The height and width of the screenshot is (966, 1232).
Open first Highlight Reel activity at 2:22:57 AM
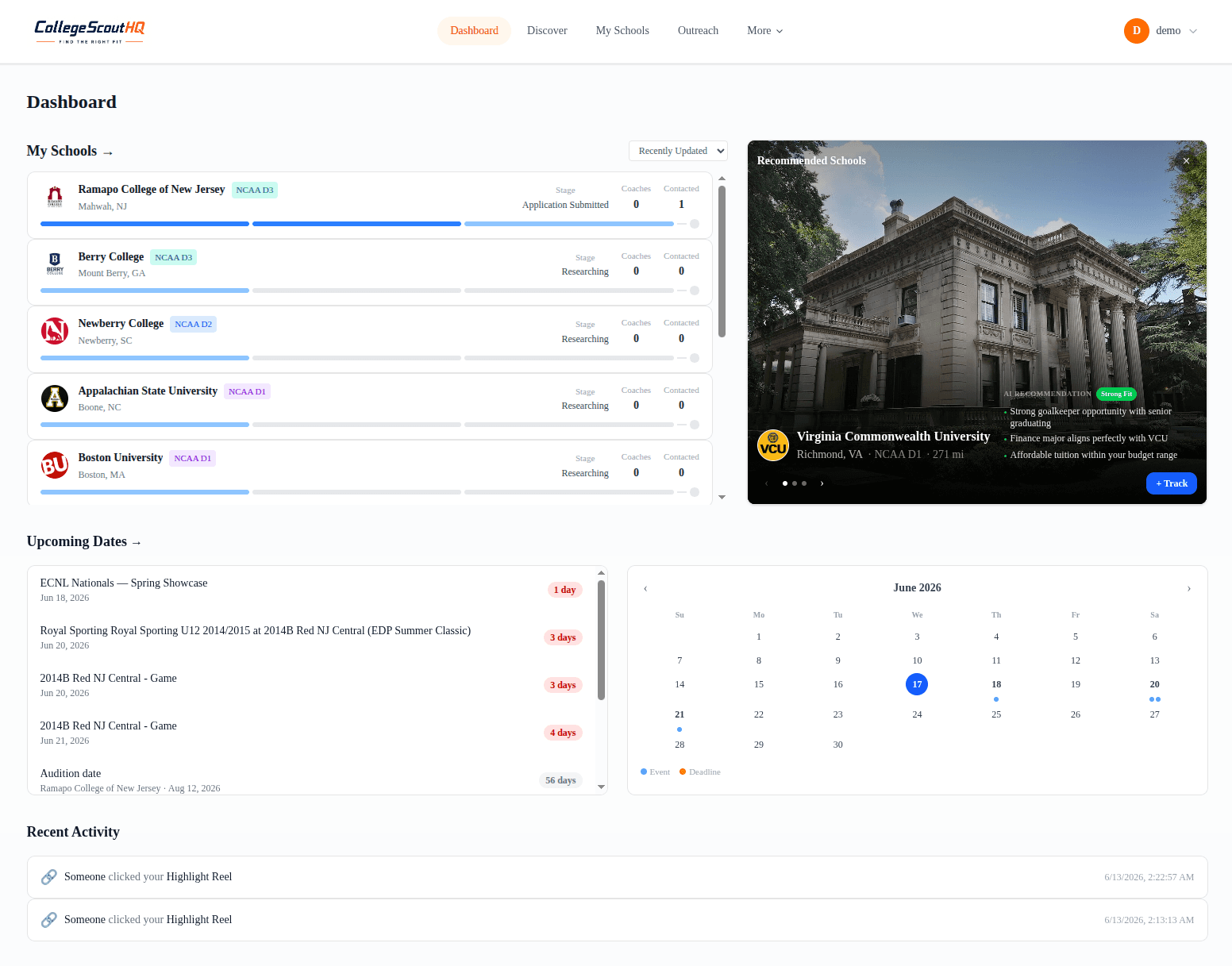pos(618,877)
